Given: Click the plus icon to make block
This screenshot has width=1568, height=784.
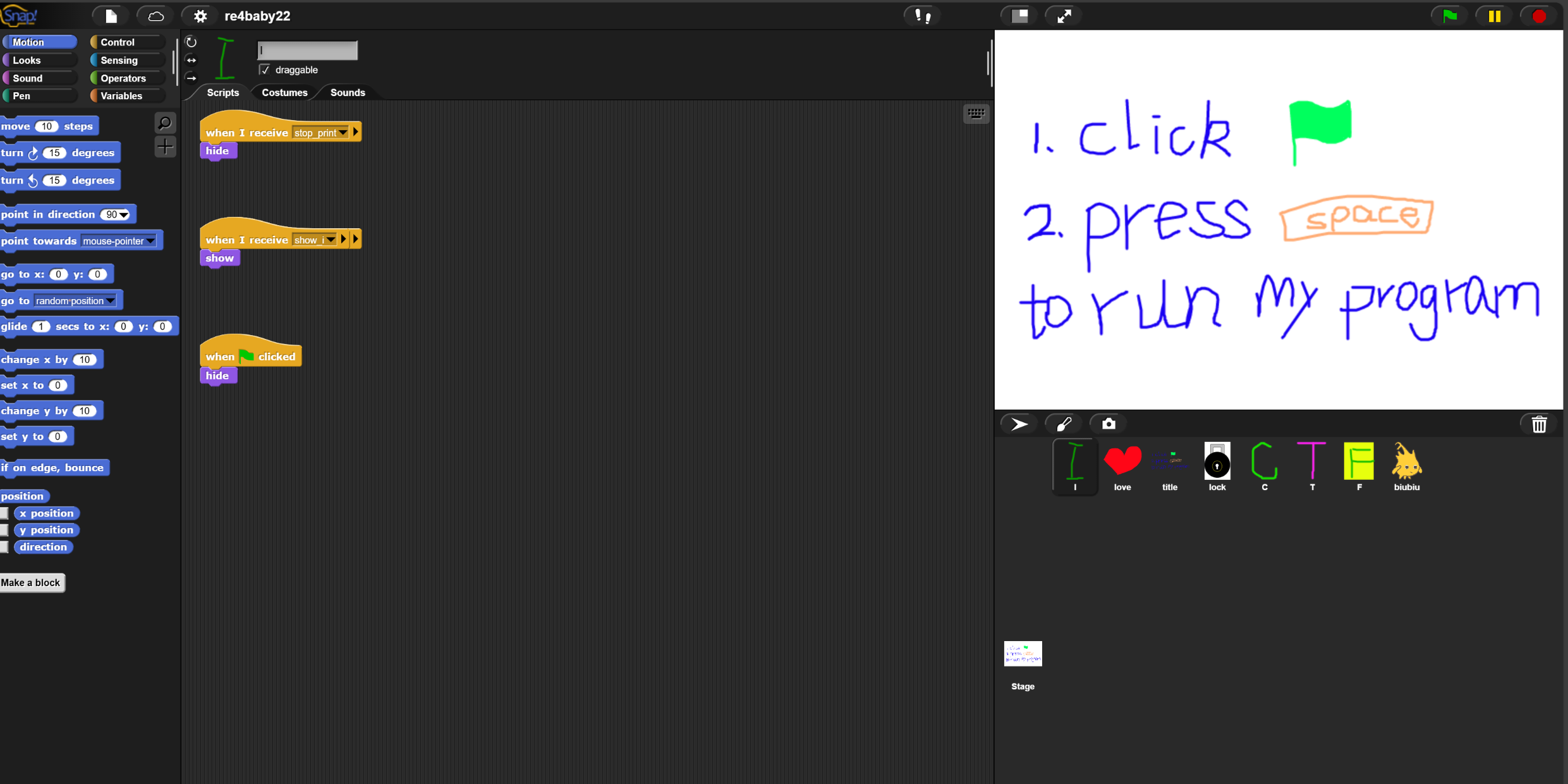Looking at the screenshot, I should (165, 147).
